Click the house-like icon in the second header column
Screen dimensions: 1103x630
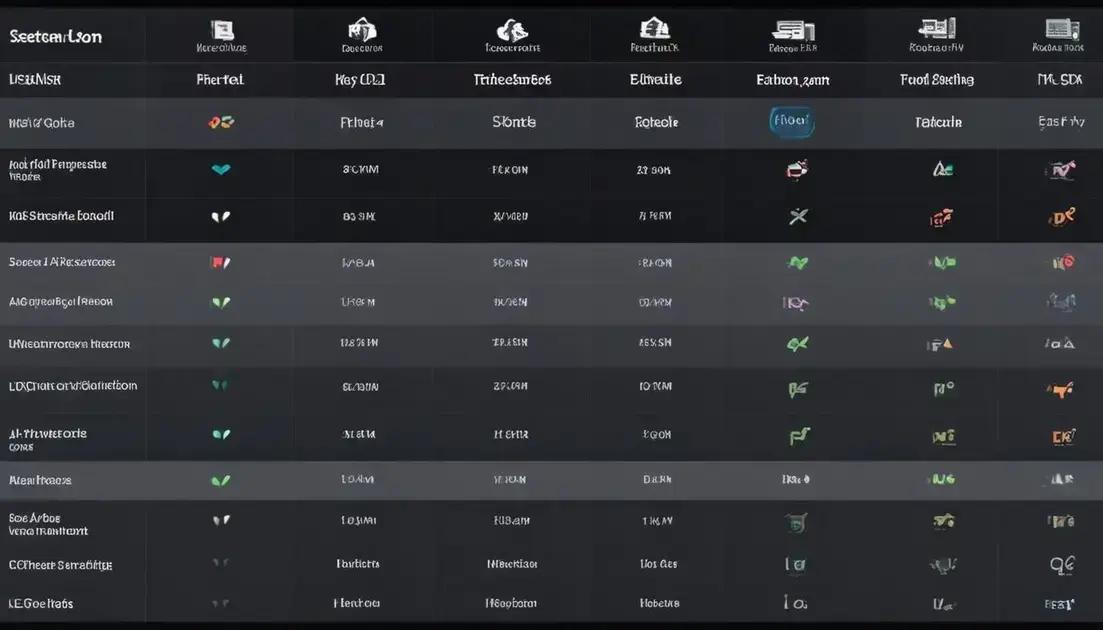coord(361,30)
